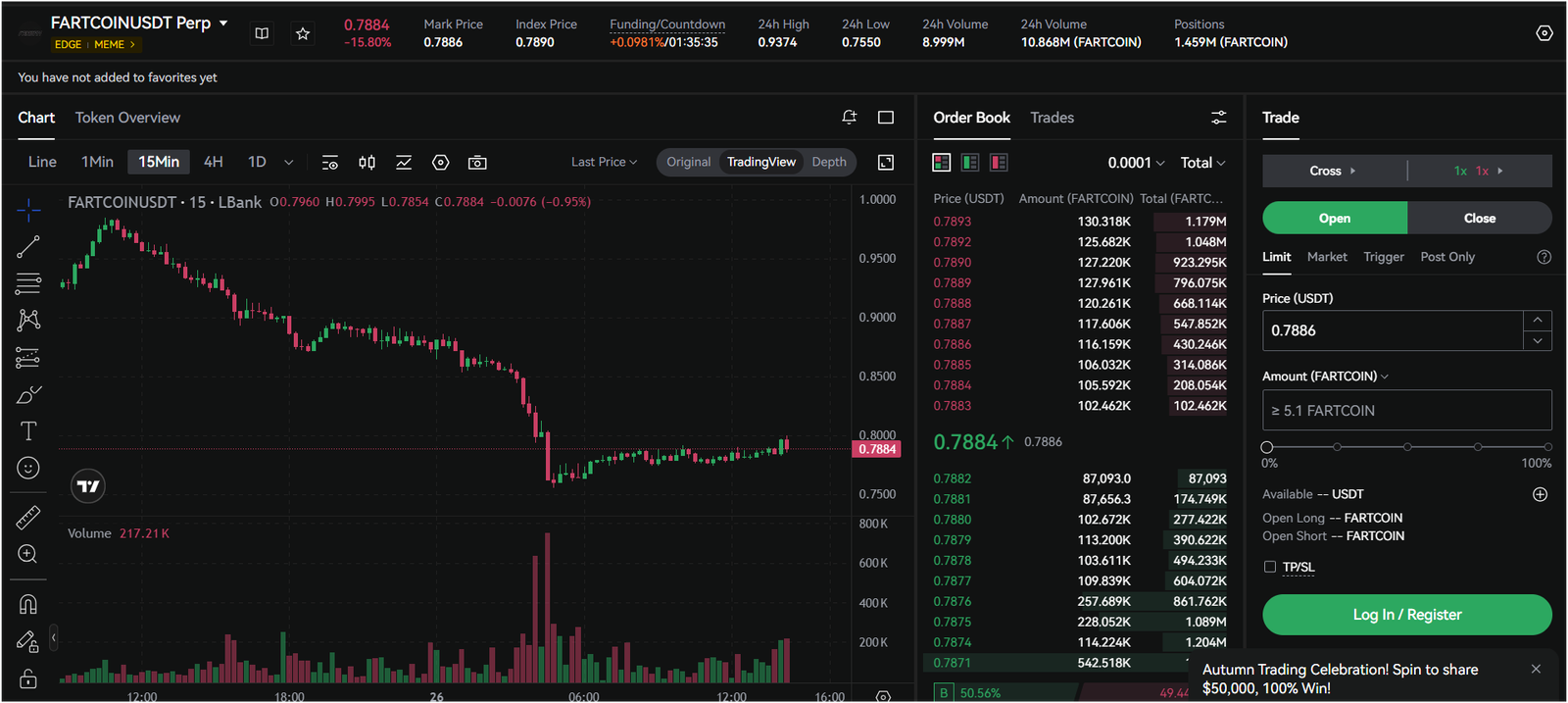Show only bids in order book
1568x703 pixels.
(x=970, y=163)
